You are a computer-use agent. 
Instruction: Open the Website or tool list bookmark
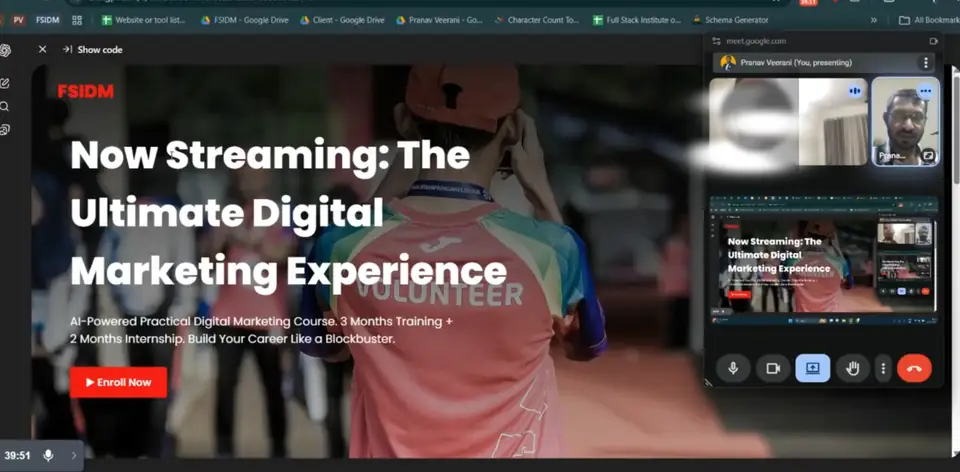pos(144,20)
